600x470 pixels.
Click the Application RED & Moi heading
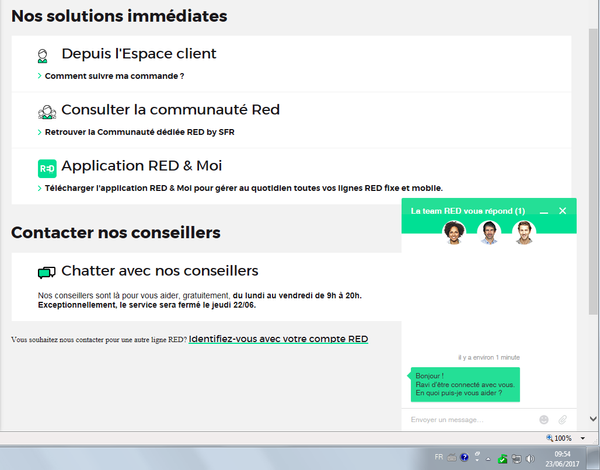pyautogui.click(x=142, y=166)
